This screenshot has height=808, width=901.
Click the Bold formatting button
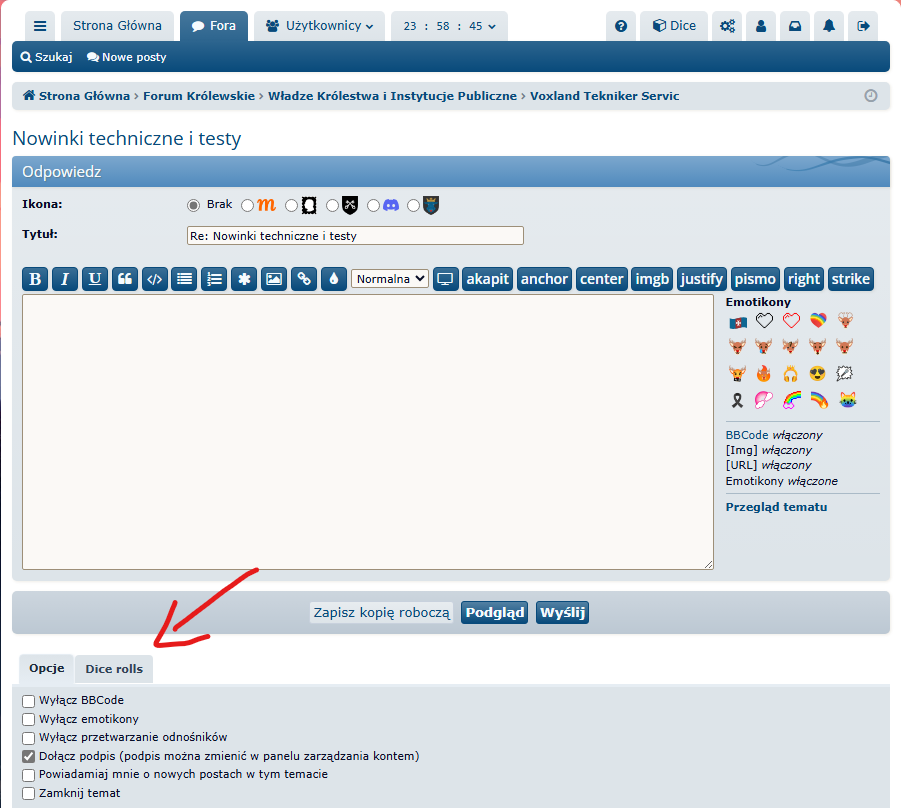coord(35,279)
